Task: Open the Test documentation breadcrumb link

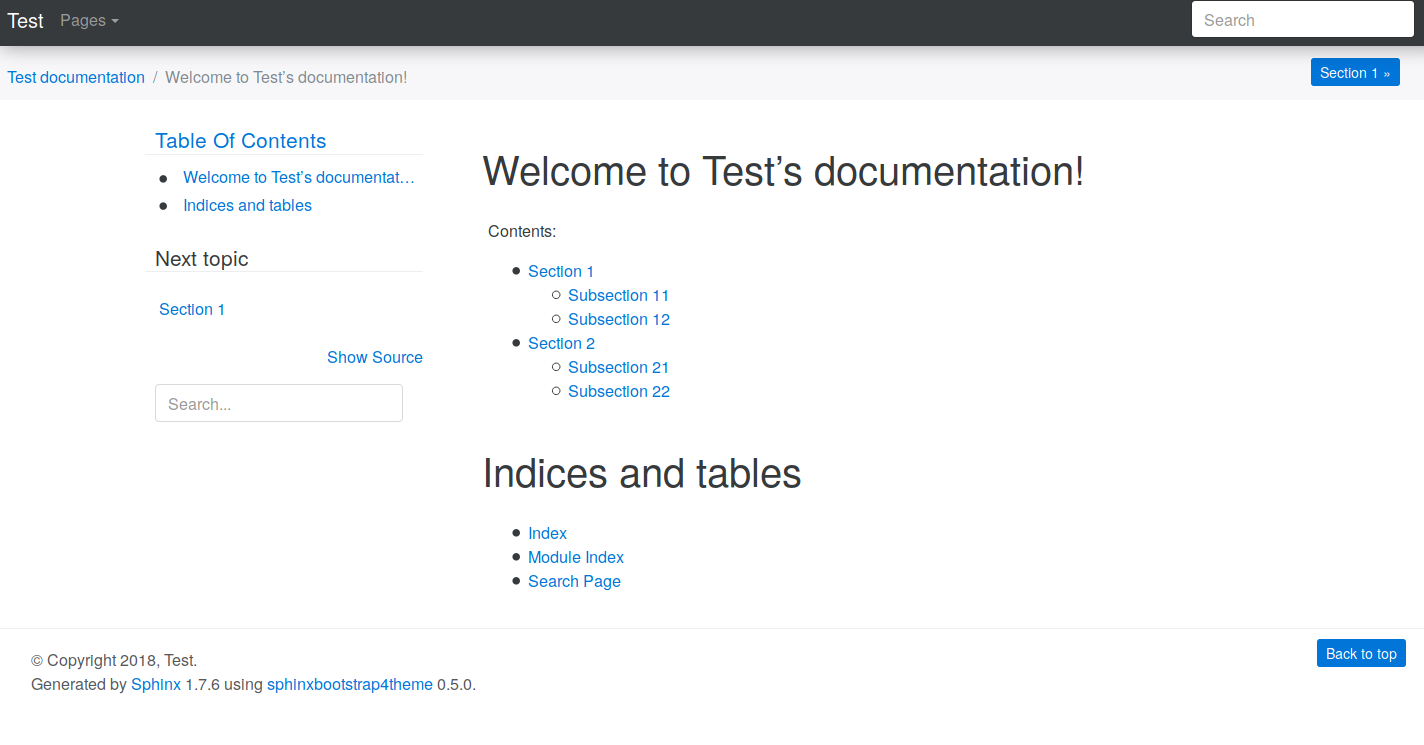Action: pos(76,77)
